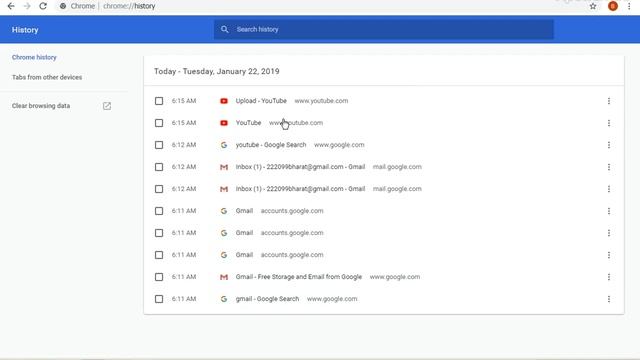Click www.google.com beside youtube - Google Search
This screenshot has height=360, width=640.
pyautogui.click(x=339, y=145)
